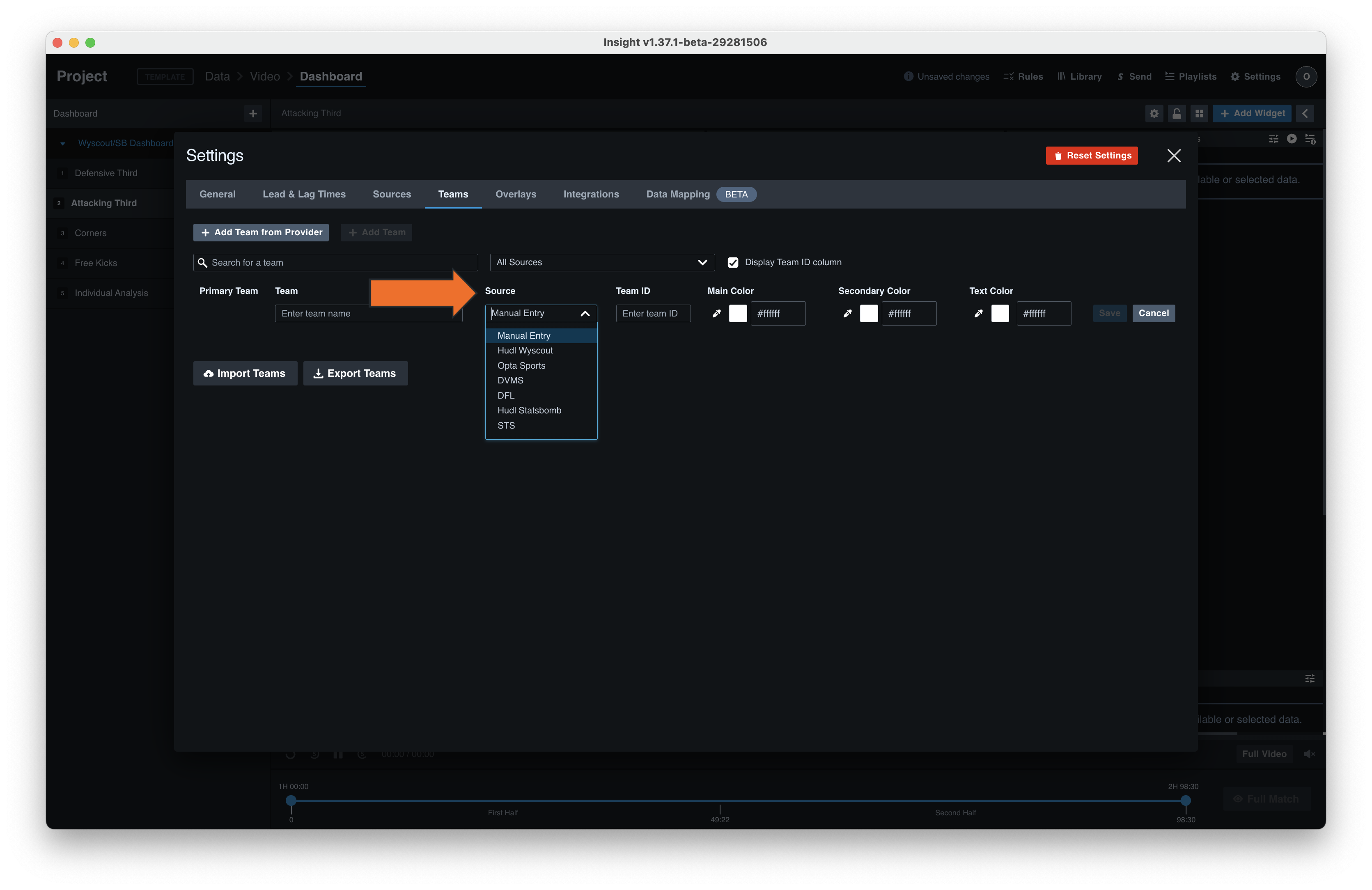Go to Data in the breadcrumb
1372x890 pixels.
(217, 77)
